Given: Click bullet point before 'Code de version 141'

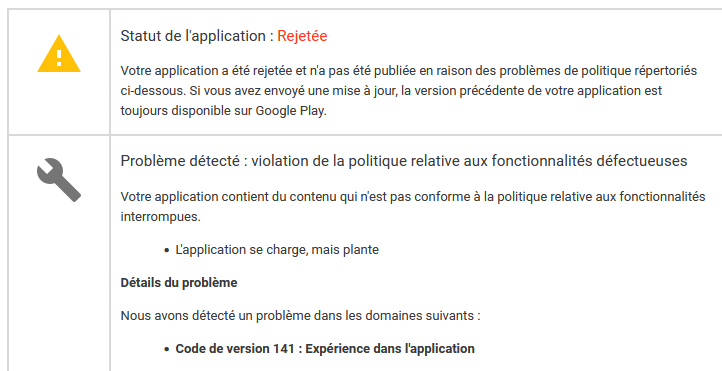Looking at the screenshot, I should point(167,349).
